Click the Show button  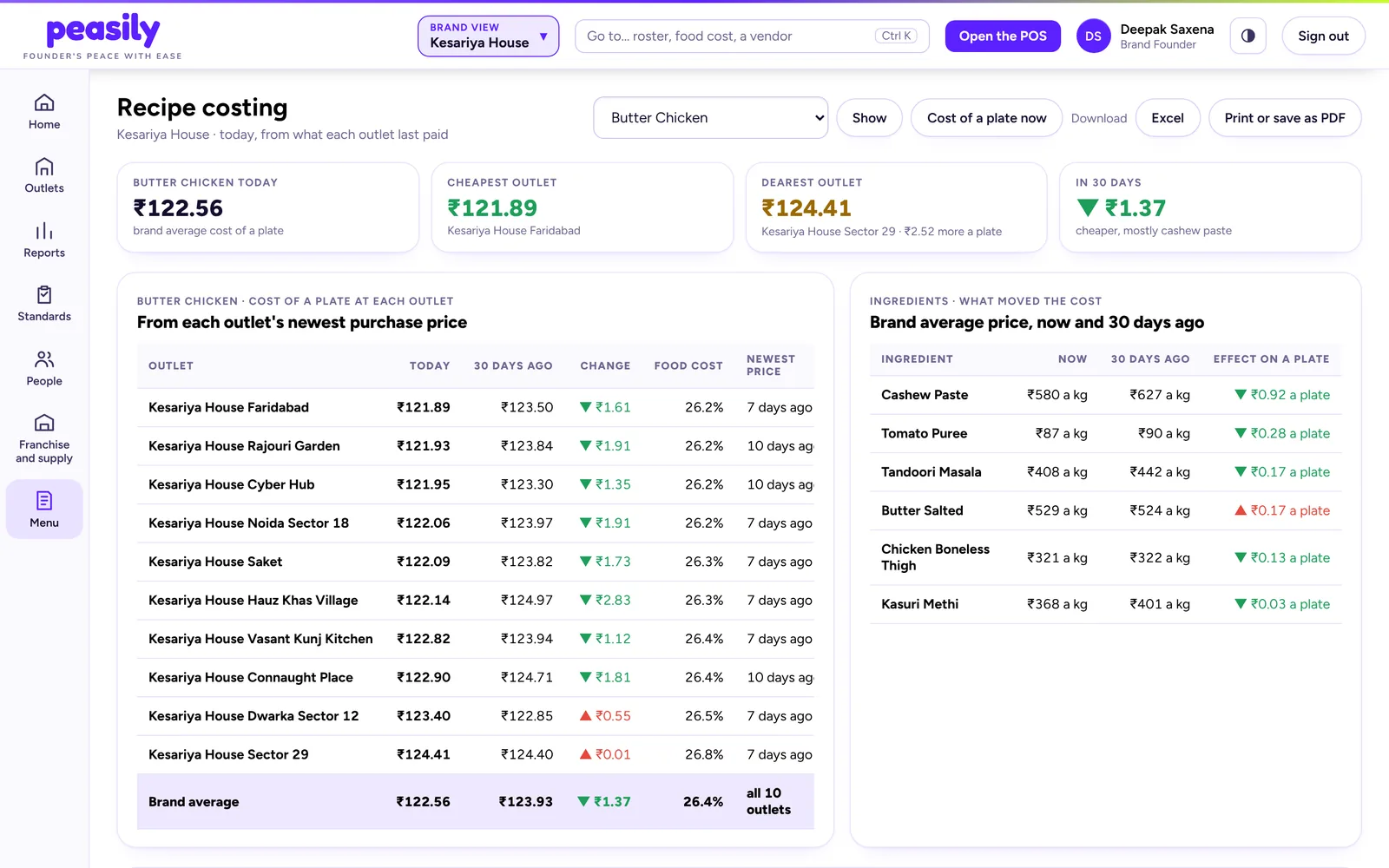point(869,118)
